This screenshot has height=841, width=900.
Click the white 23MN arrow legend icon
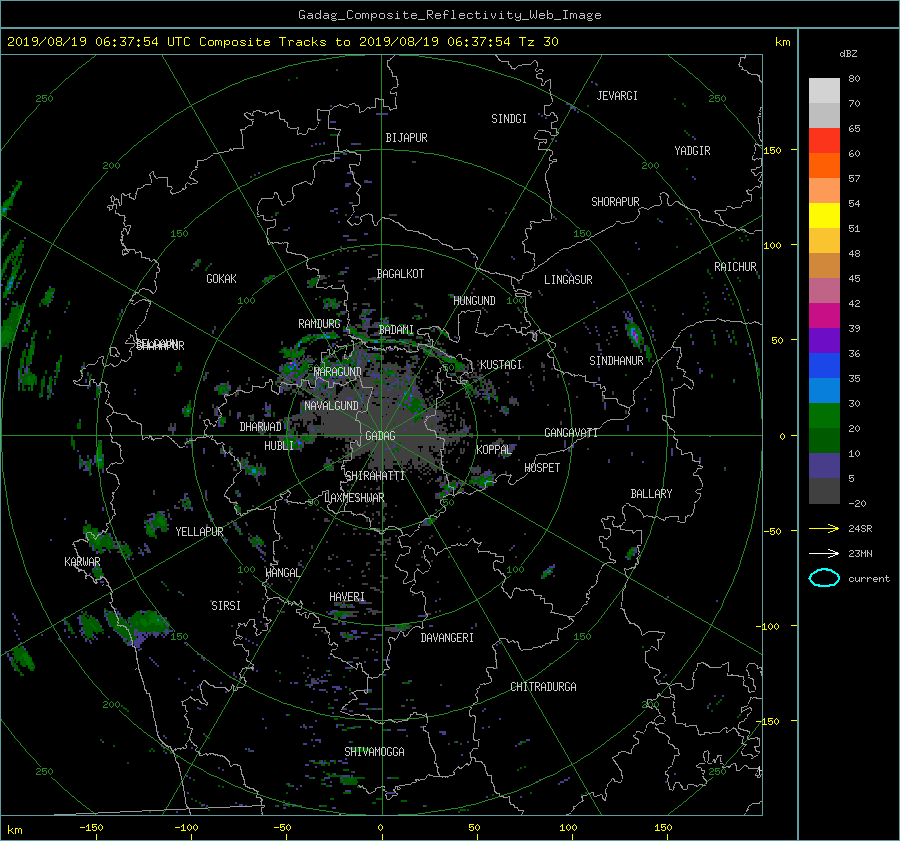[824, 553]
